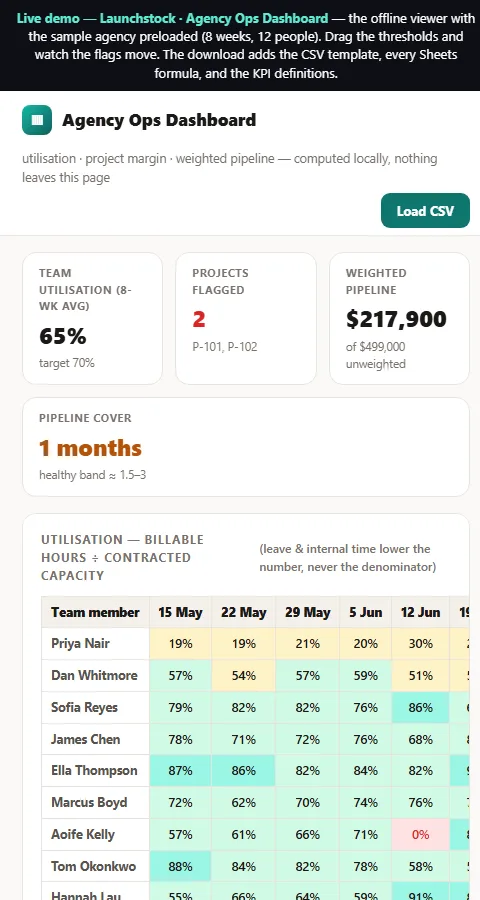Image resolution: width=480 pixels, height=900 pixels.
Task: Open the Launchstock Agency Ops Dashboard link
Action: 173,18
